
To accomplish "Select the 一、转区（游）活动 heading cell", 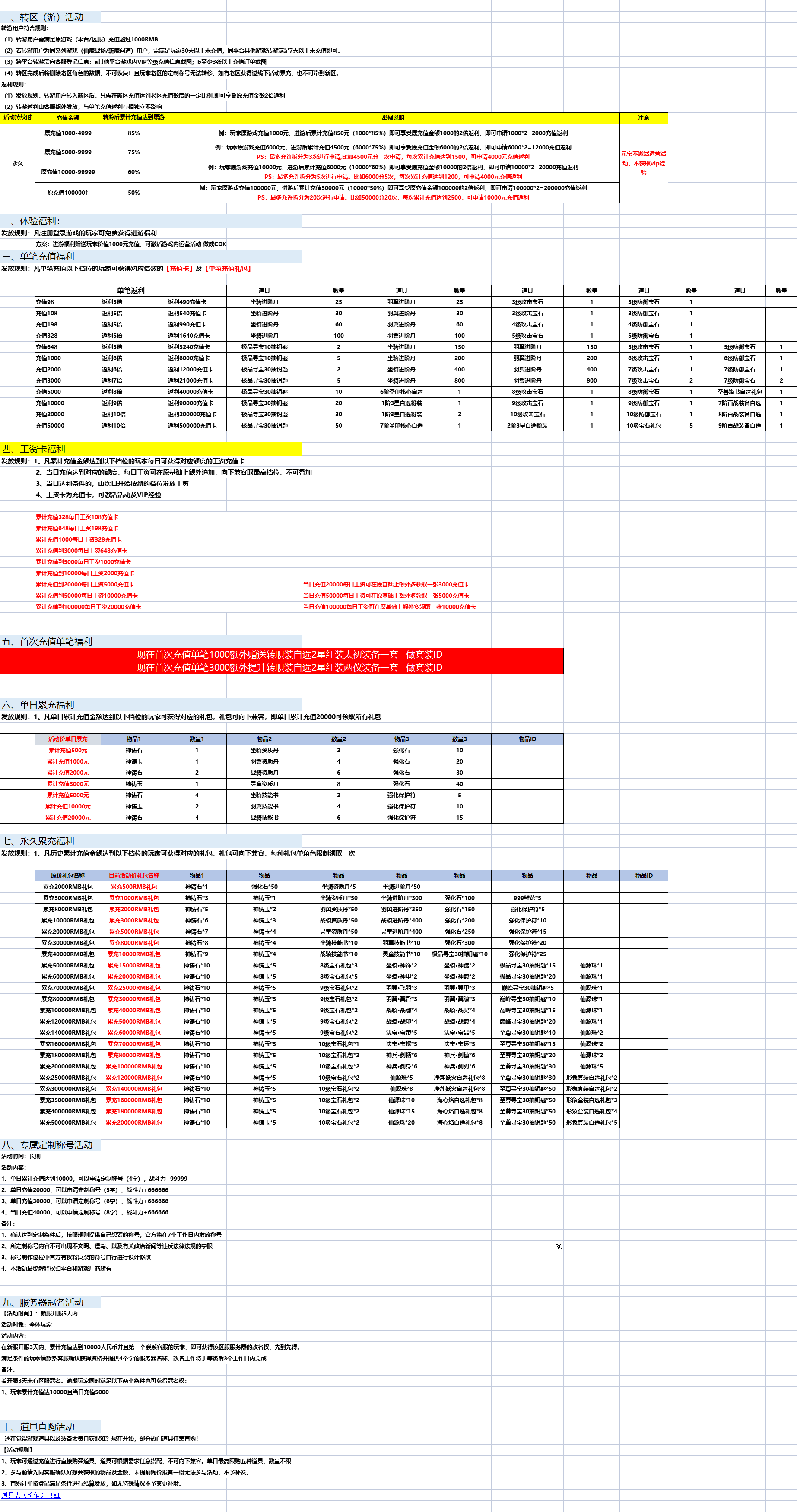I will [x=43, y=17].
